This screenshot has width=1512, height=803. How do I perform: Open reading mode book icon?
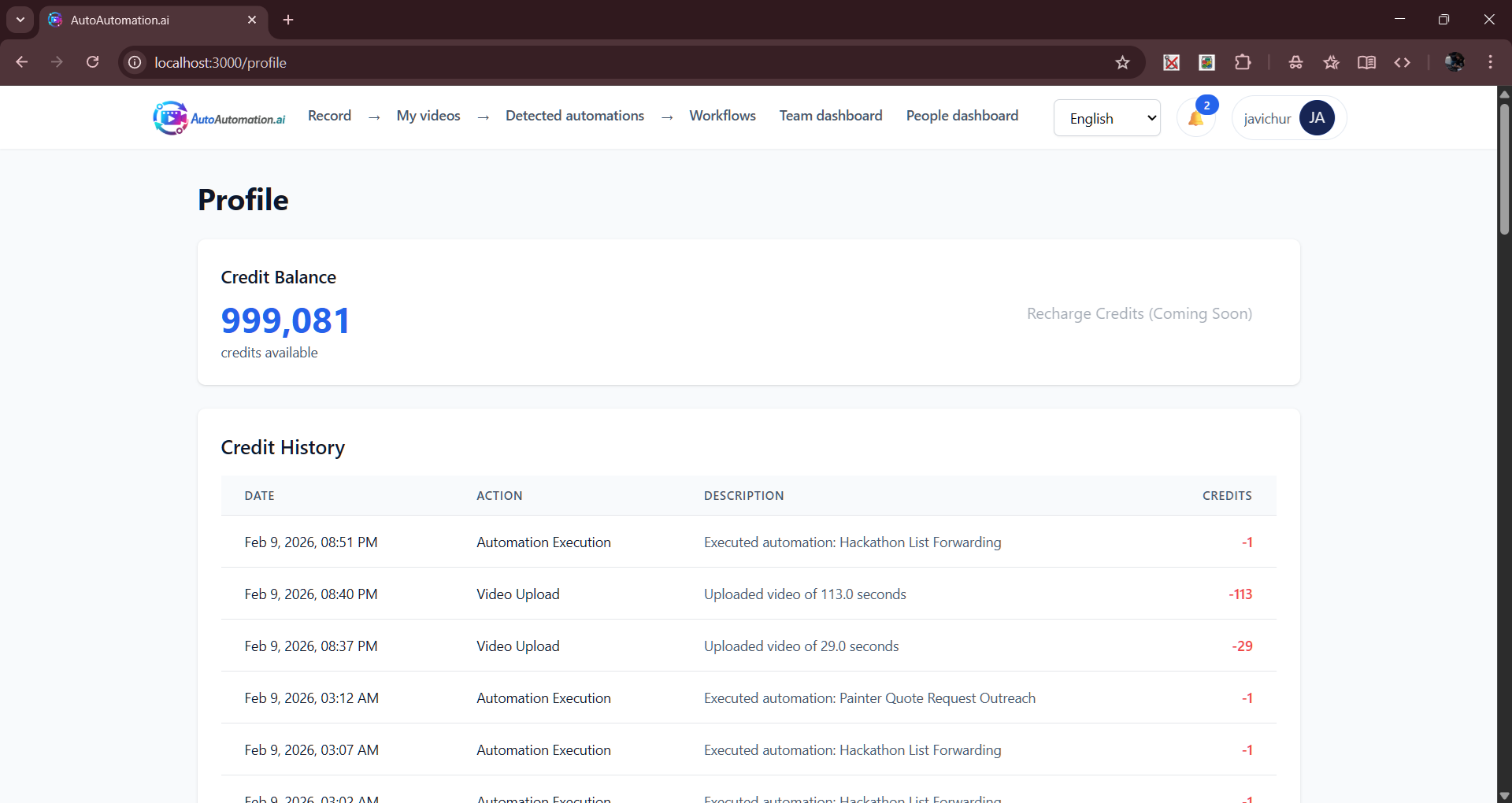[1366, 62]
